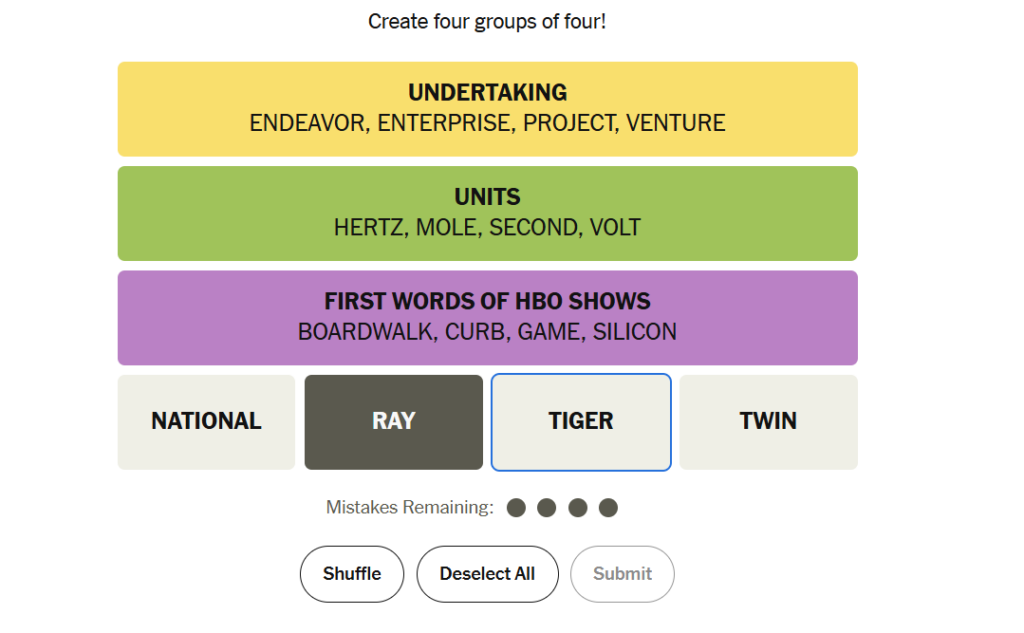Click the word HERTZ in the green group
The width and height of the screenshot is (1024, 633).
tap(369, 227)
